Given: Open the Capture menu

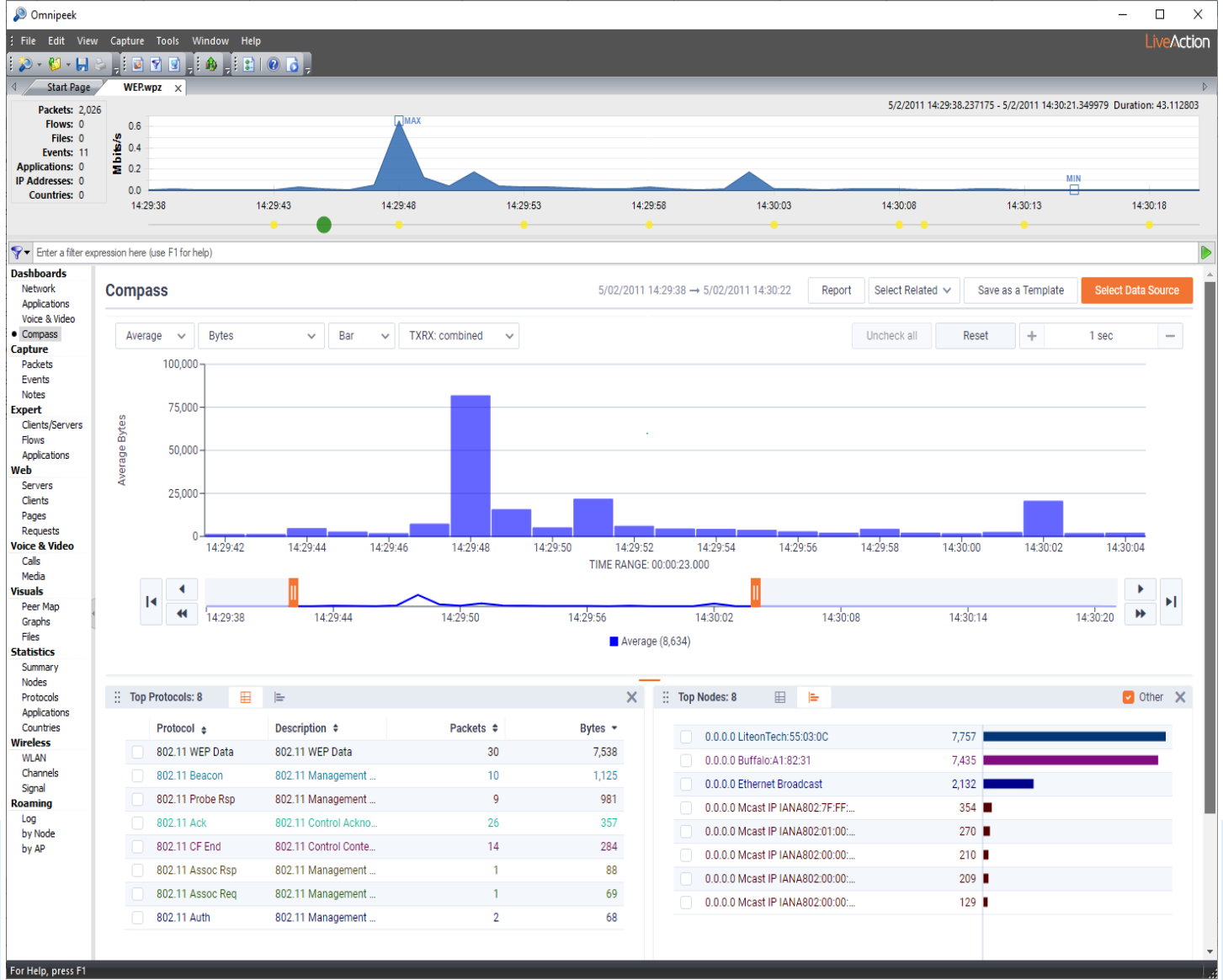Looking at the screenshot, I should 127,40.
